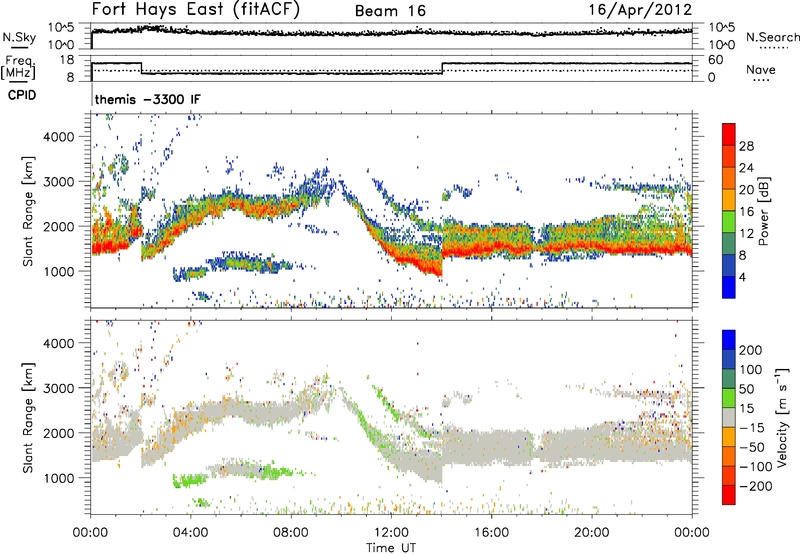Click the "20:00" time tick label
The image size is (800, 554).
coord(592,533)
